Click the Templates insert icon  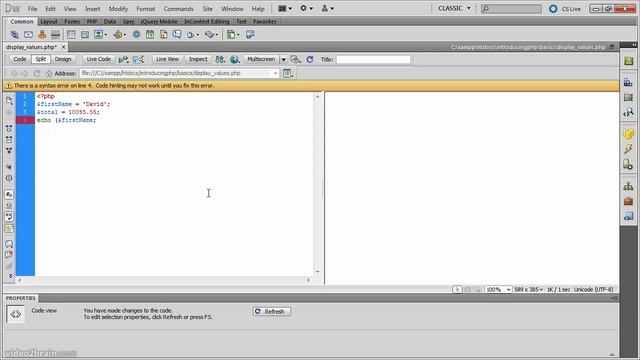[233, 35]
